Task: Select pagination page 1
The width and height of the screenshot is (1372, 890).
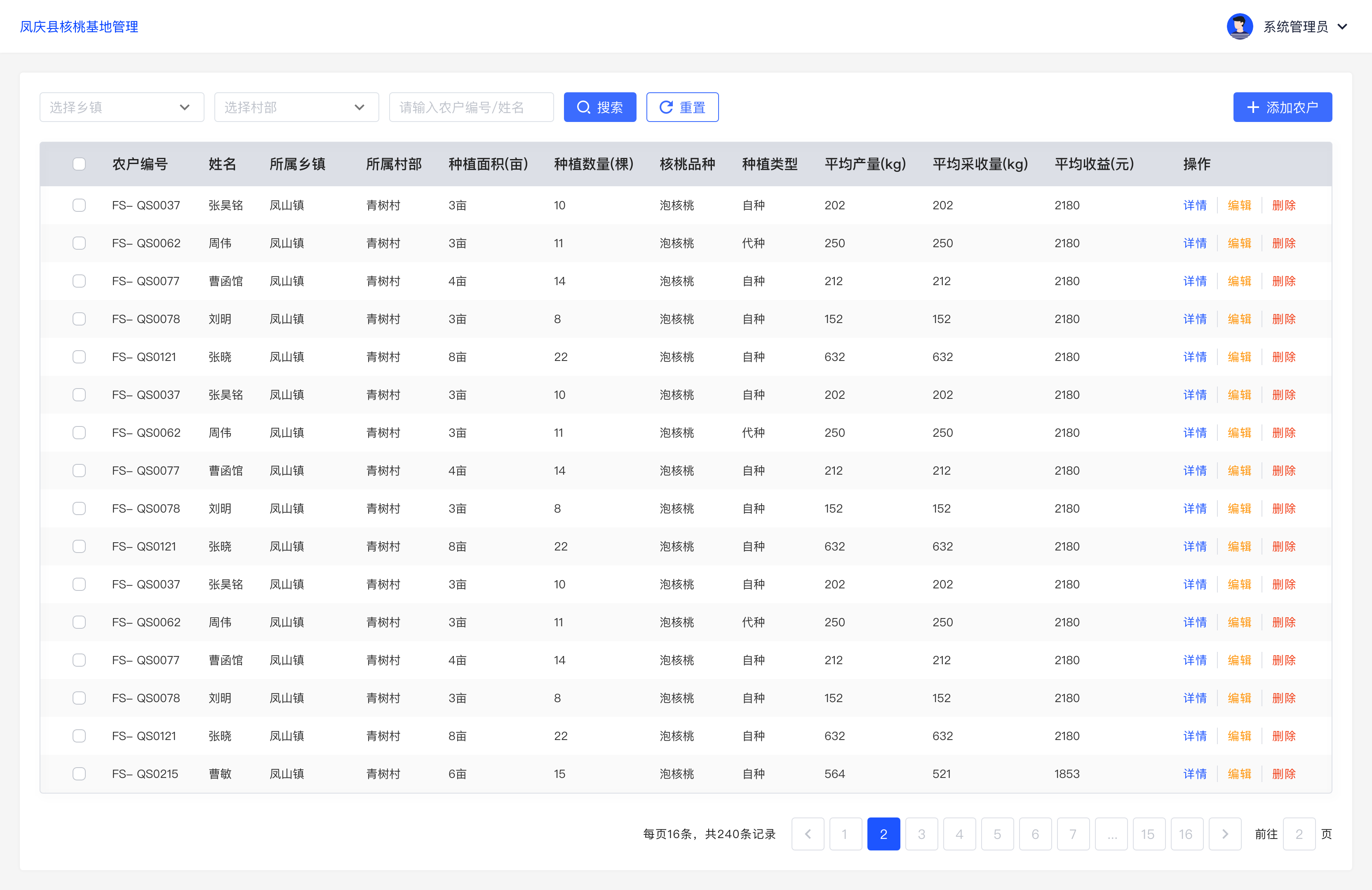Action: tap(845, 834)
